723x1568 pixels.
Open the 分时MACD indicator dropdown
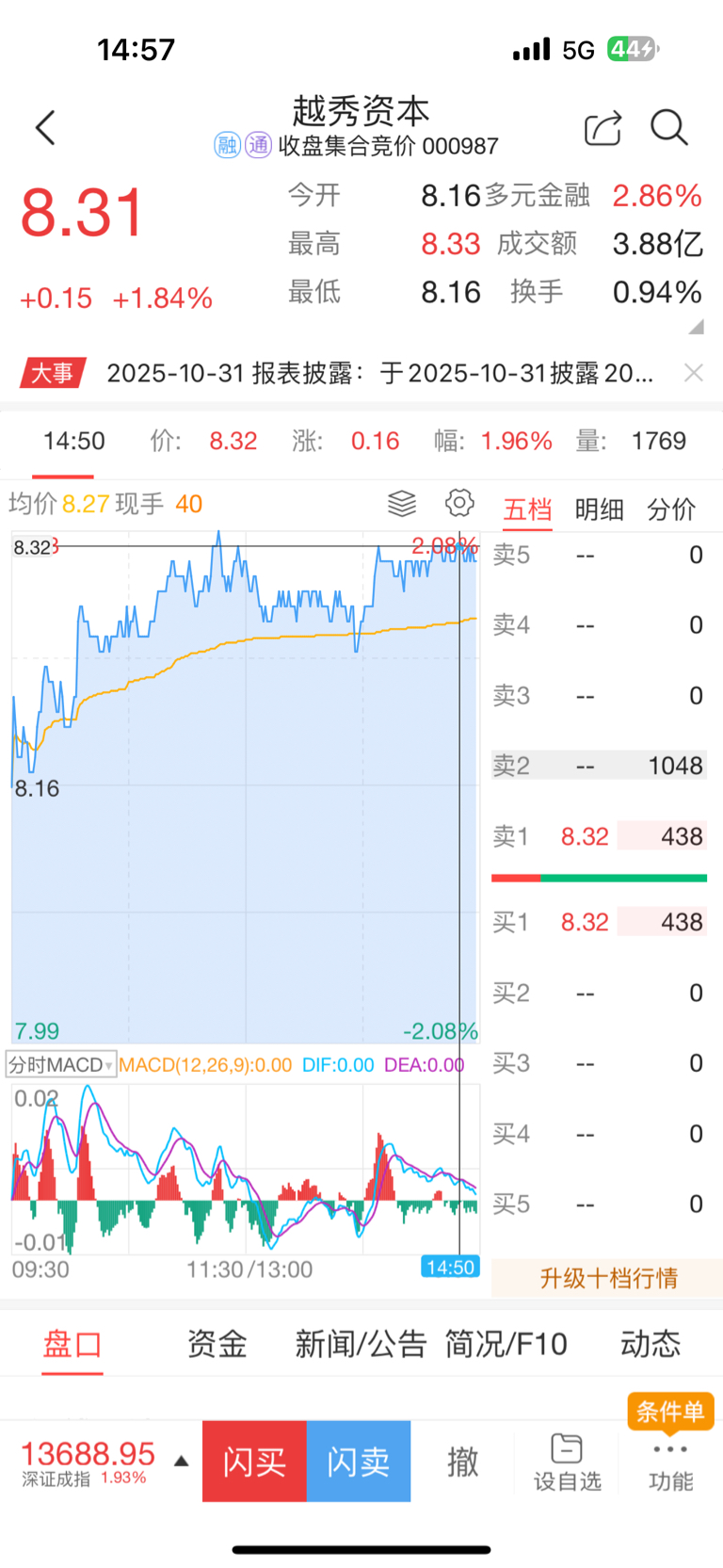click(x=61, y=1065)
